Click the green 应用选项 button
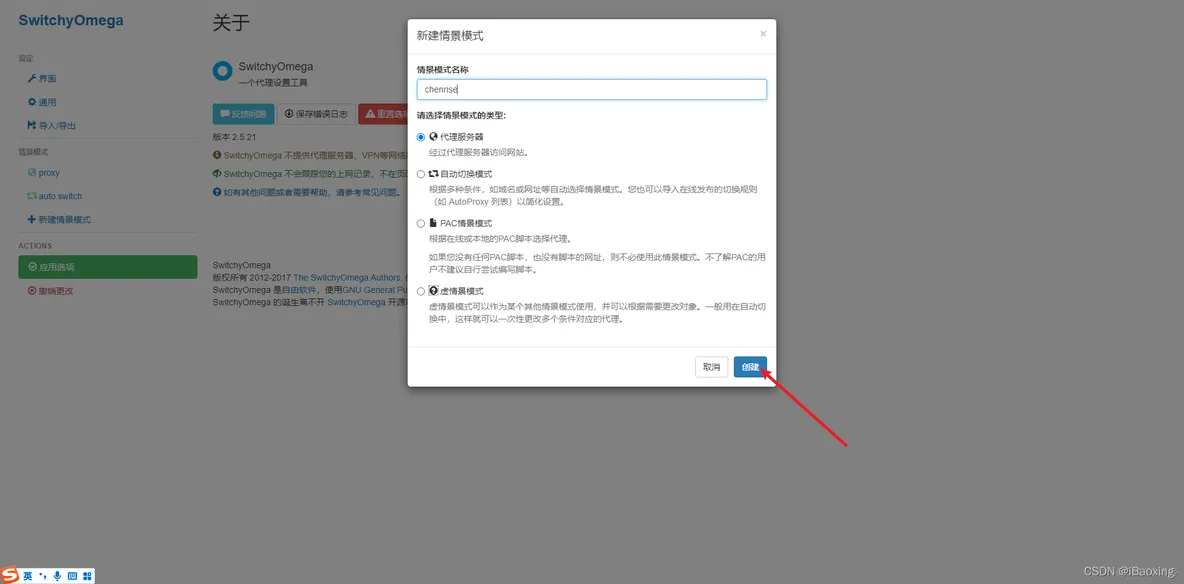Viewport: 1184px width, 584px height. coord(107,267)
